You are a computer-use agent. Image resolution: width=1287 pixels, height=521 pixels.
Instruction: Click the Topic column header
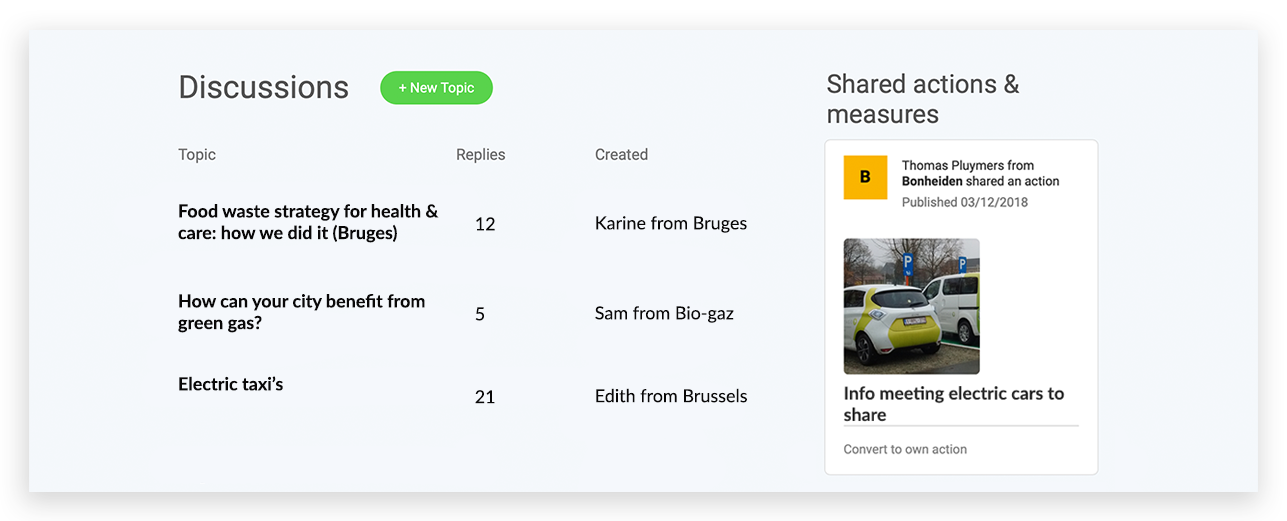[197, 154]
